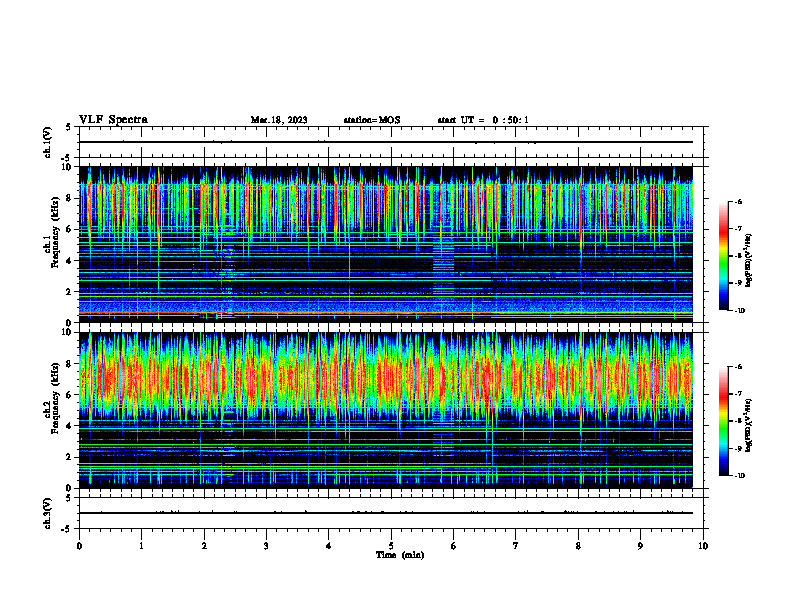Screen dimensions: 792x612
Task: Click time axis tick label "3"
Action: [266, 546]
